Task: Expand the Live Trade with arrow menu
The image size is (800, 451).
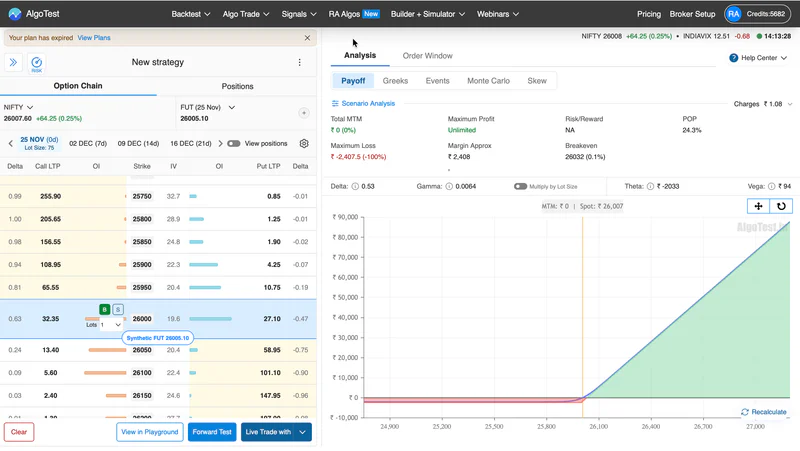Action: click(x=303, y=432)
